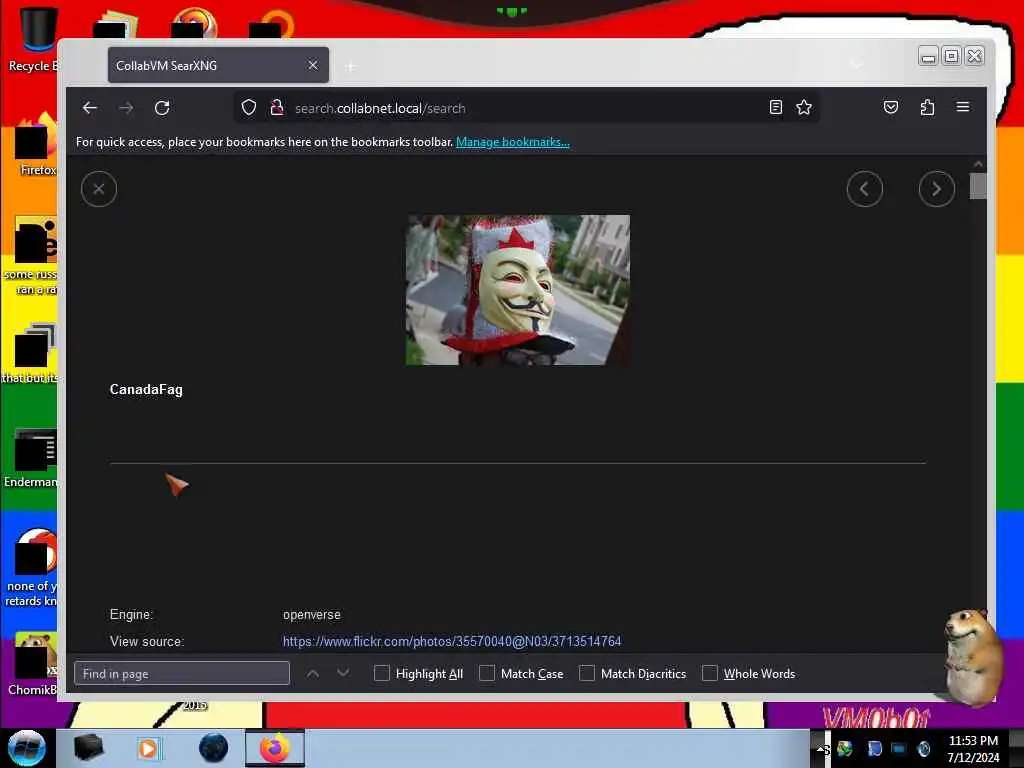Screen dimensions: 1024x768
Task: Open the Firefox hamburger application menu
Action: pyautogui.click(x=963, y=107)
